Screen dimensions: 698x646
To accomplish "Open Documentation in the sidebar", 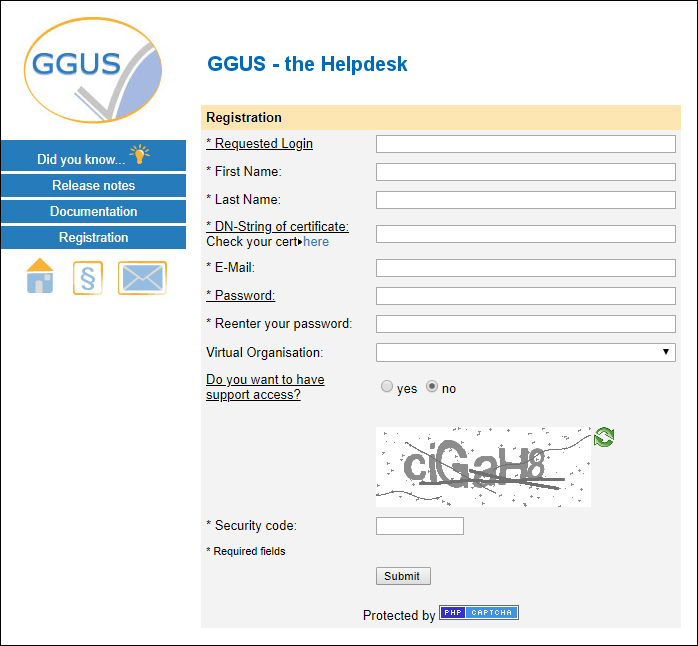I will click(x=93, y=211).
